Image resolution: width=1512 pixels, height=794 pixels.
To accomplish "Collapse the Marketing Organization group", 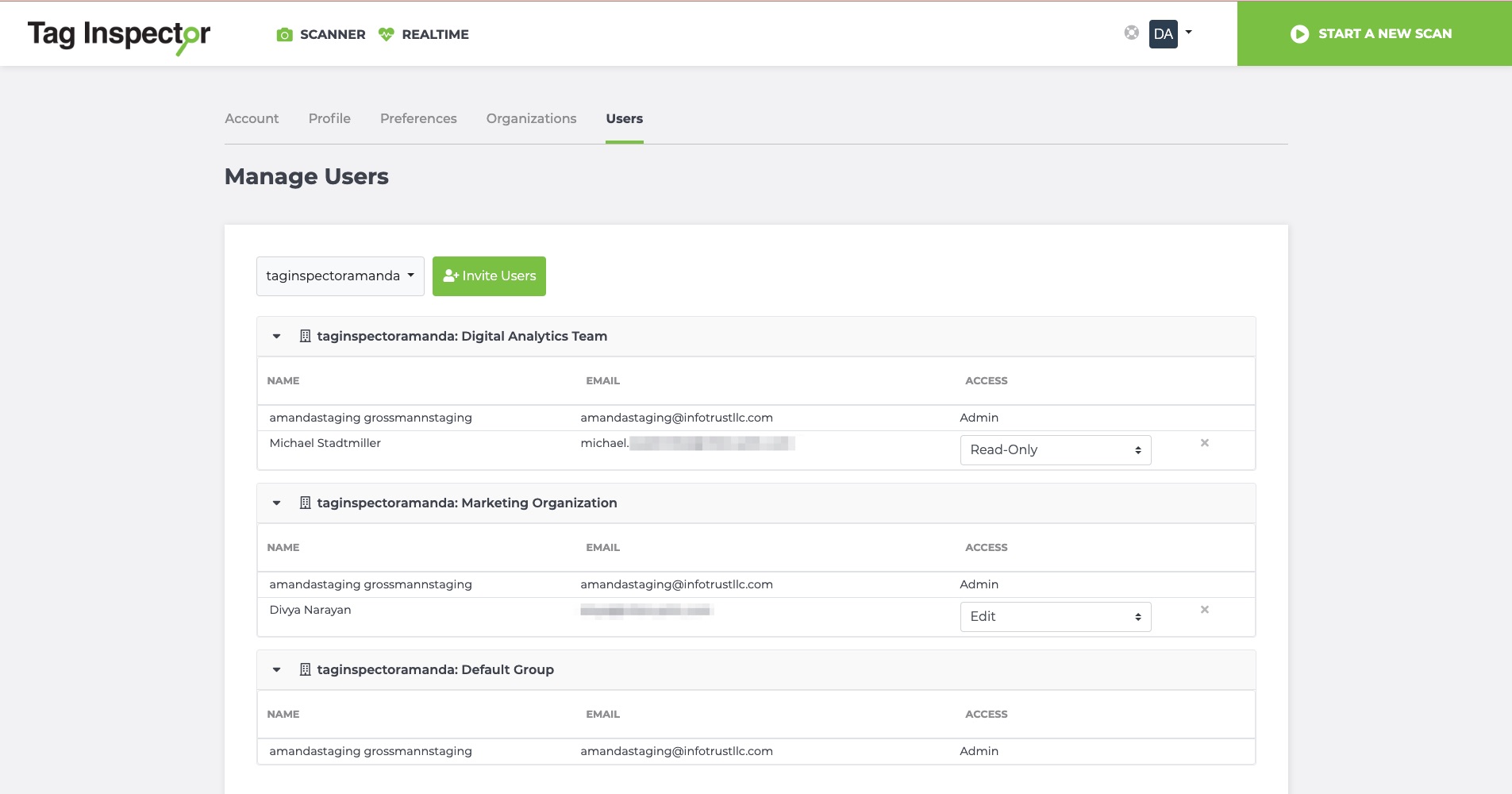I will pos(276,503).
